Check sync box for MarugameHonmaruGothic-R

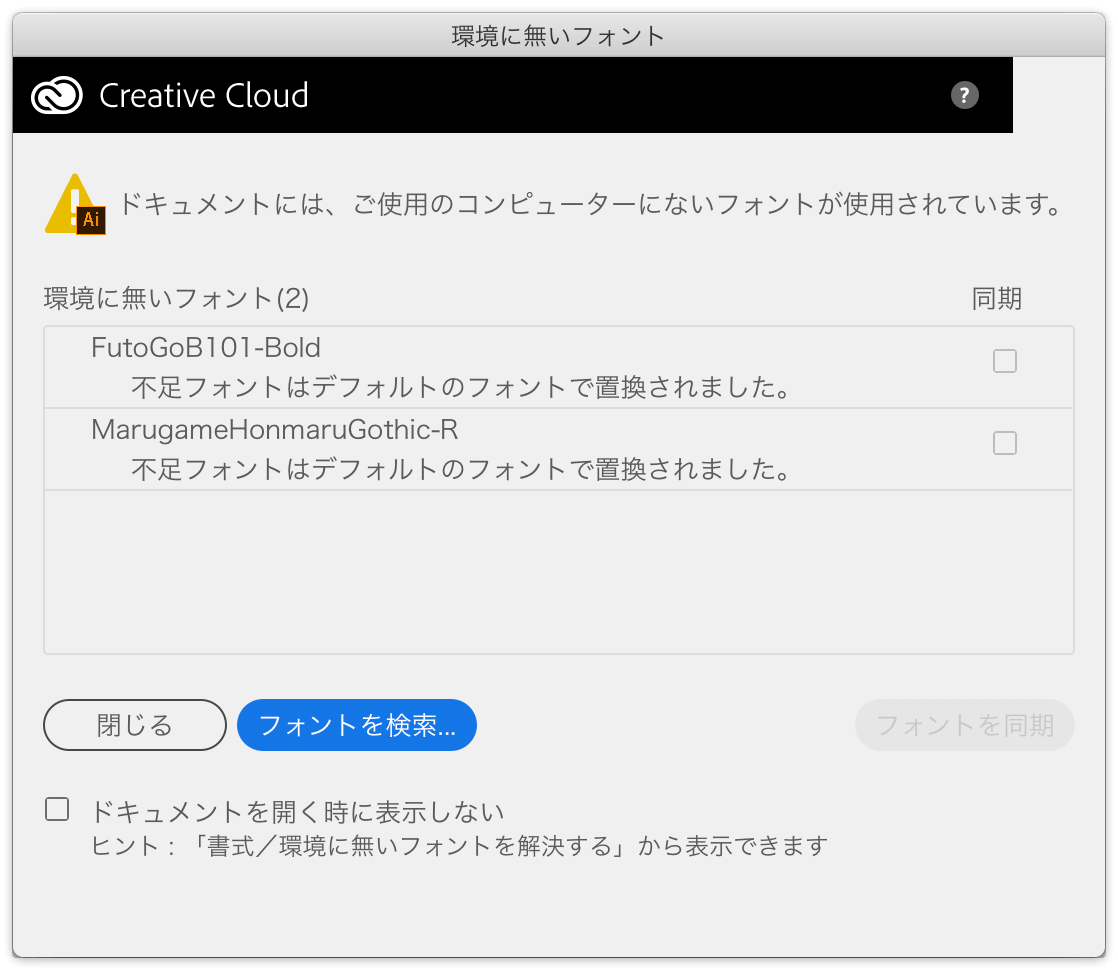pyautogui.click(x=1005, y=443)
